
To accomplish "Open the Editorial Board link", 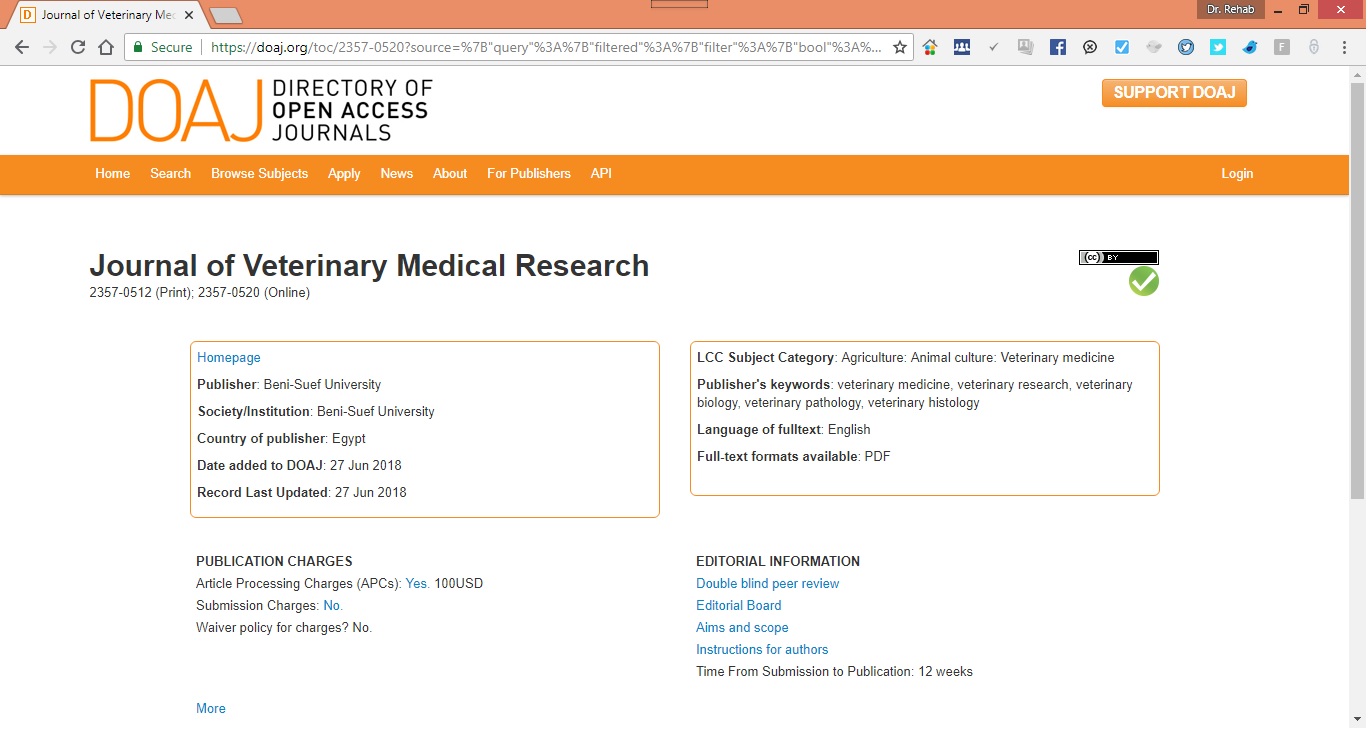I will (739, 605).
